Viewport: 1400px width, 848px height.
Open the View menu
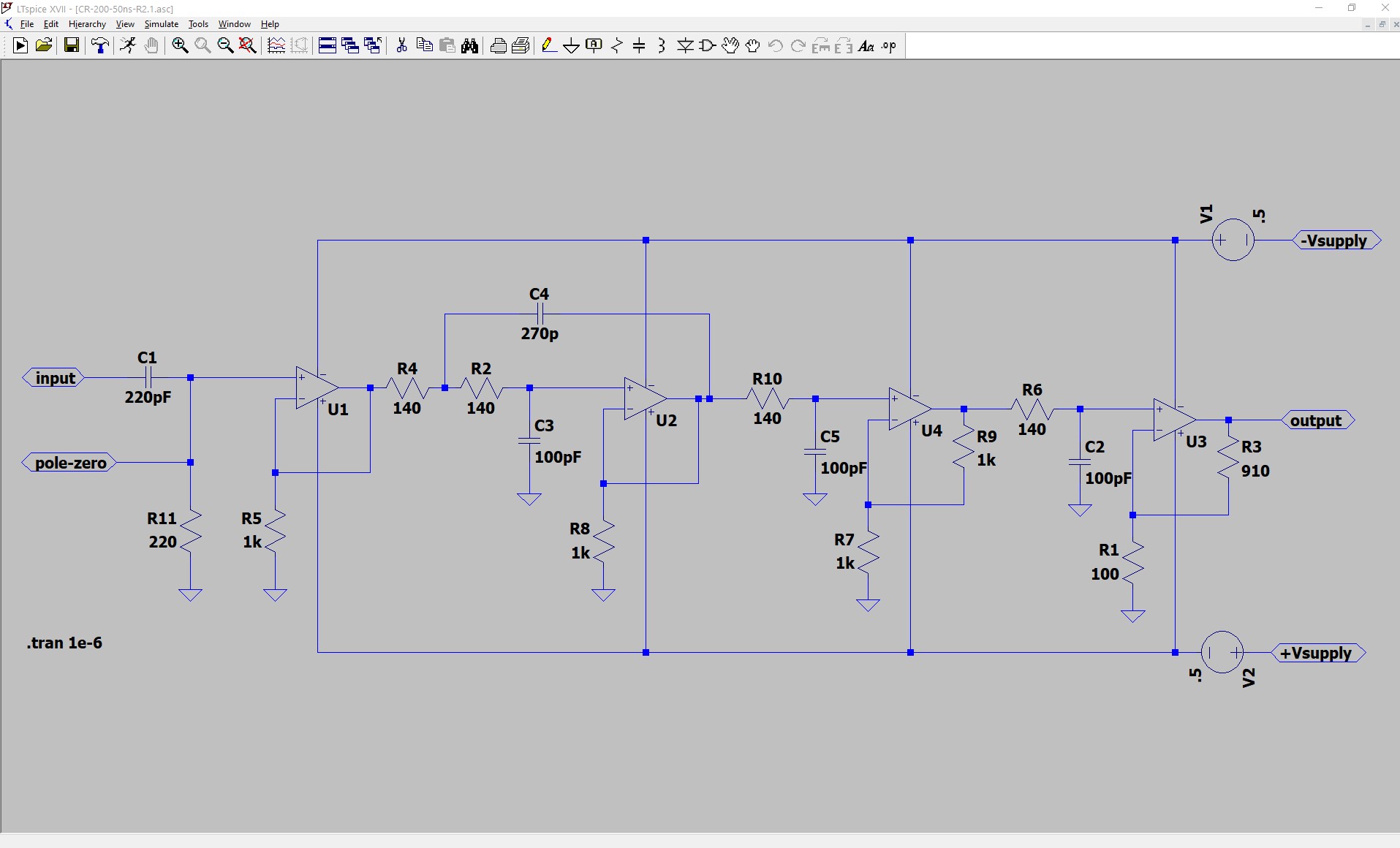(x=125, y=24)
